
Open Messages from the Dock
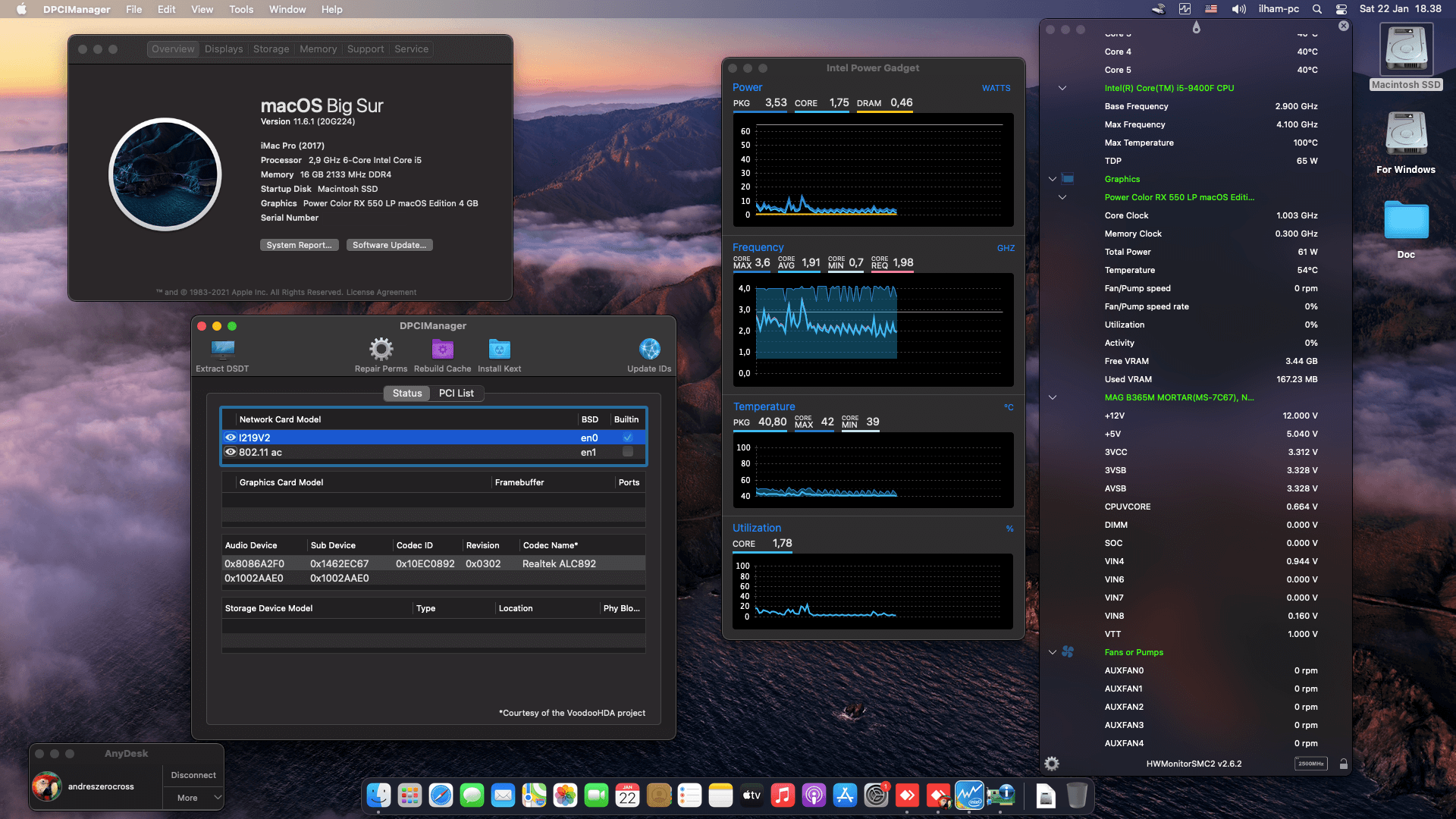(x=472, y=795)
